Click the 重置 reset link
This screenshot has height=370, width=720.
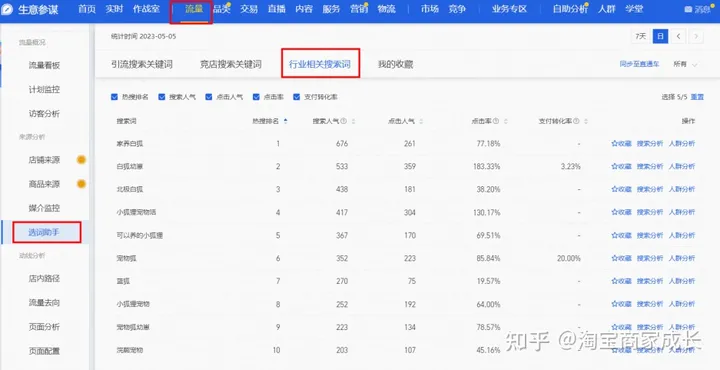(x=697, y=97)
